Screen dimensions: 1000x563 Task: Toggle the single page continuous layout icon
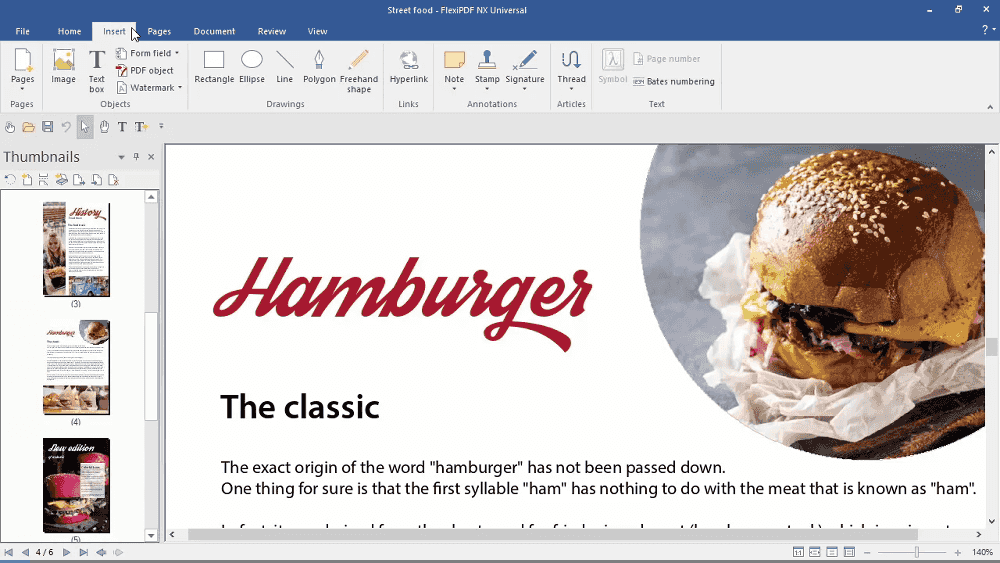pyautogui.click(x=832, y=552)
